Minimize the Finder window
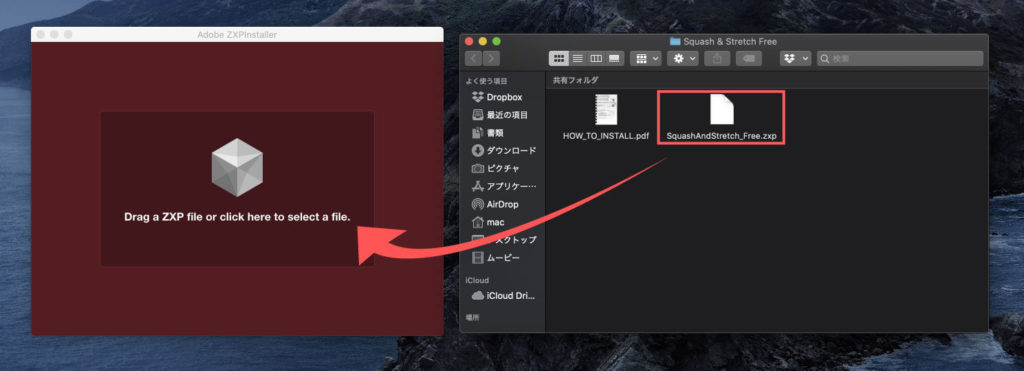The image size is (1024, 371). (483, 41)
